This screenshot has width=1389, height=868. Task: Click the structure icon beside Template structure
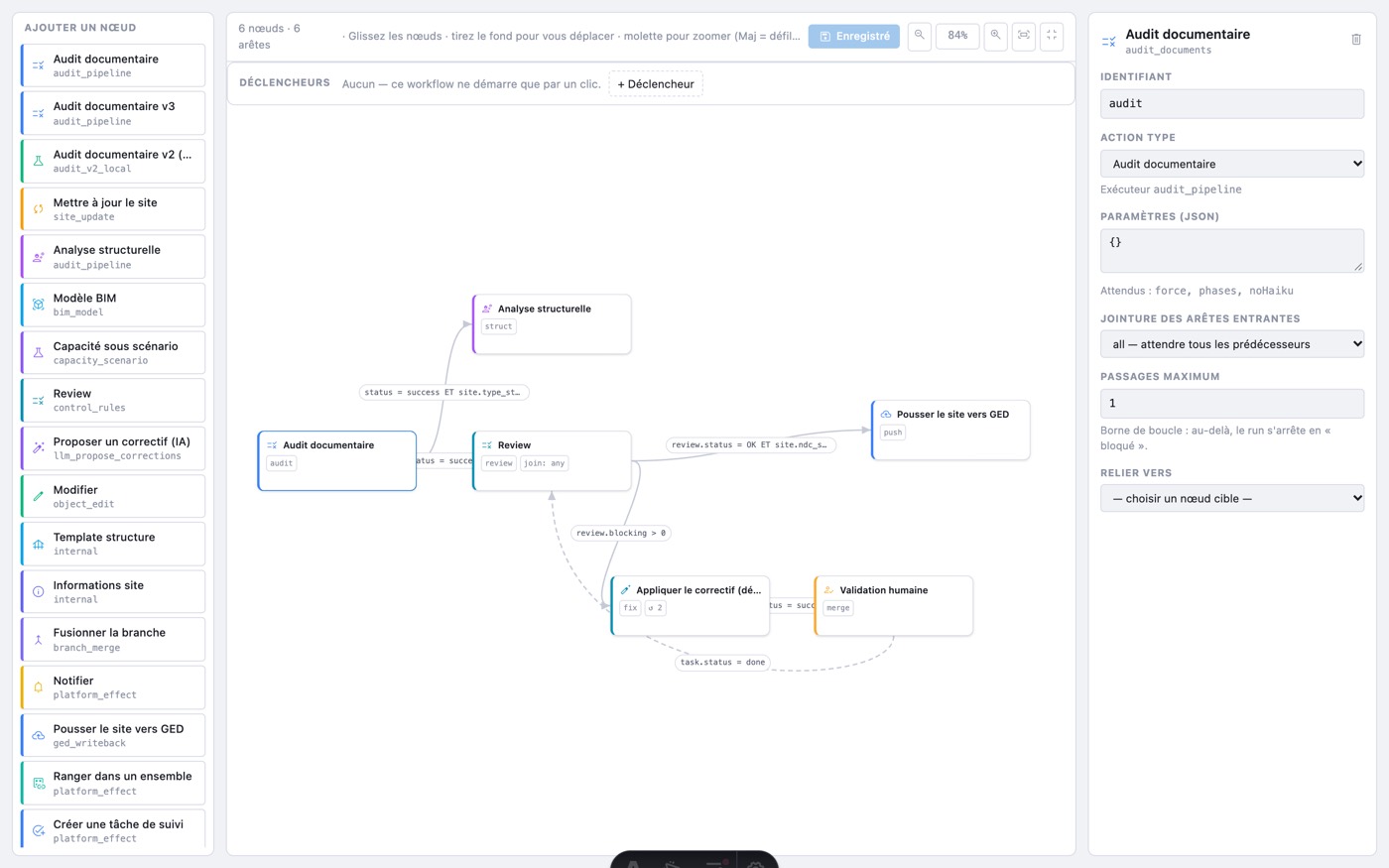(38, 544)
